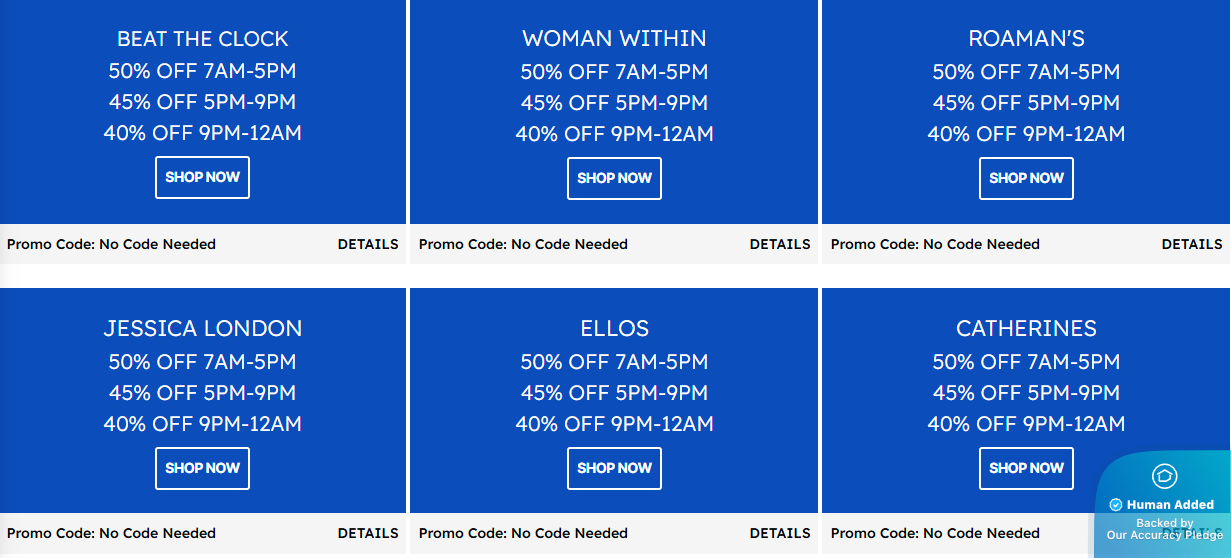Open the Roaman's heading
Screen dimensions: 1231x558
click(1026, 39)
